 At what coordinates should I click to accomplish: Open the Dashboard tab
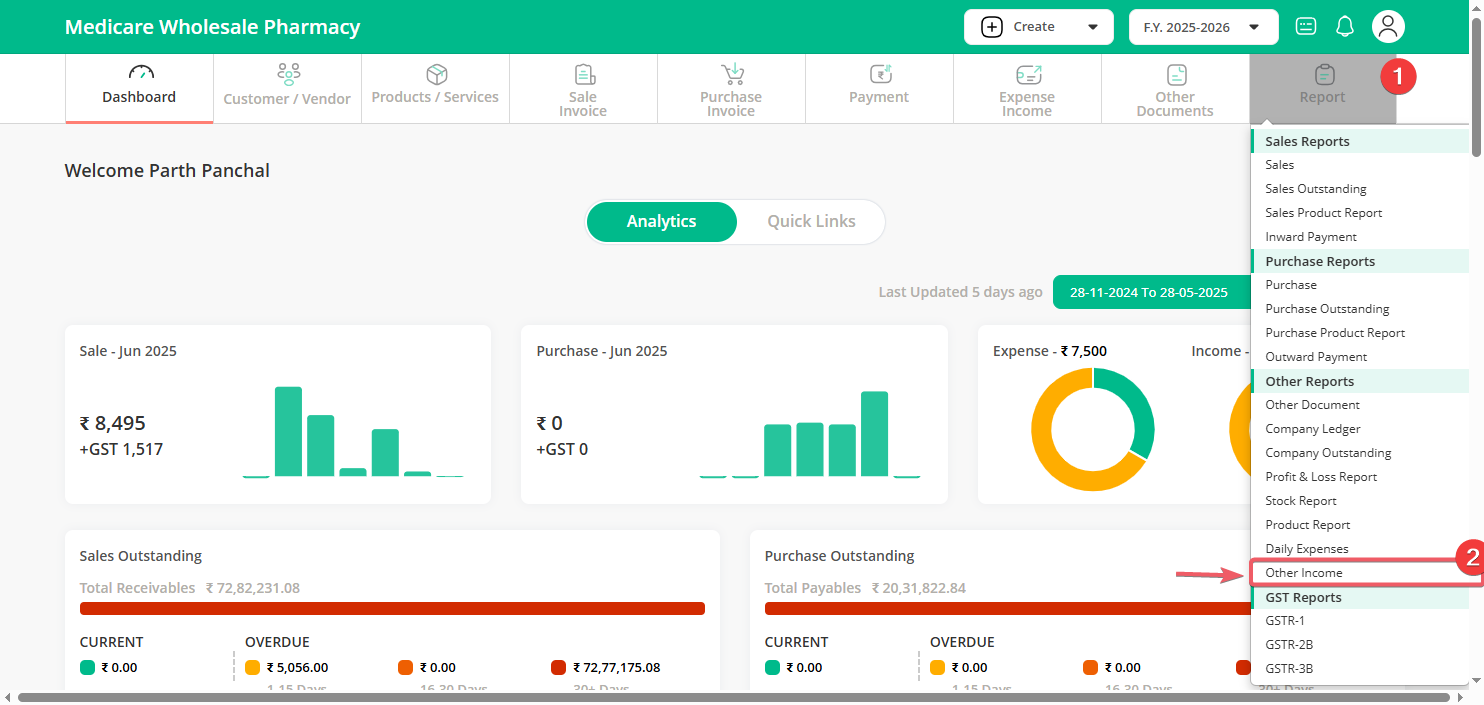click(139, 88)
